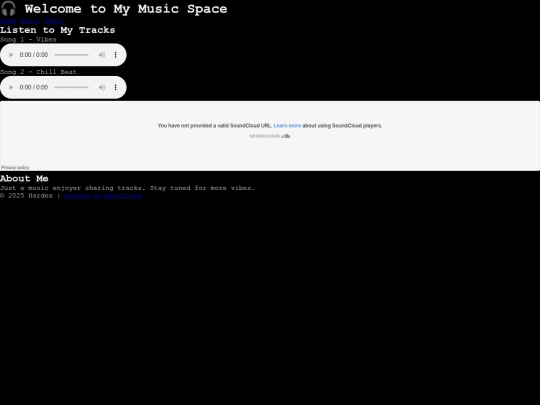Open the Privacy policy link
The image size is (540, 405).
tap(15, 167)
